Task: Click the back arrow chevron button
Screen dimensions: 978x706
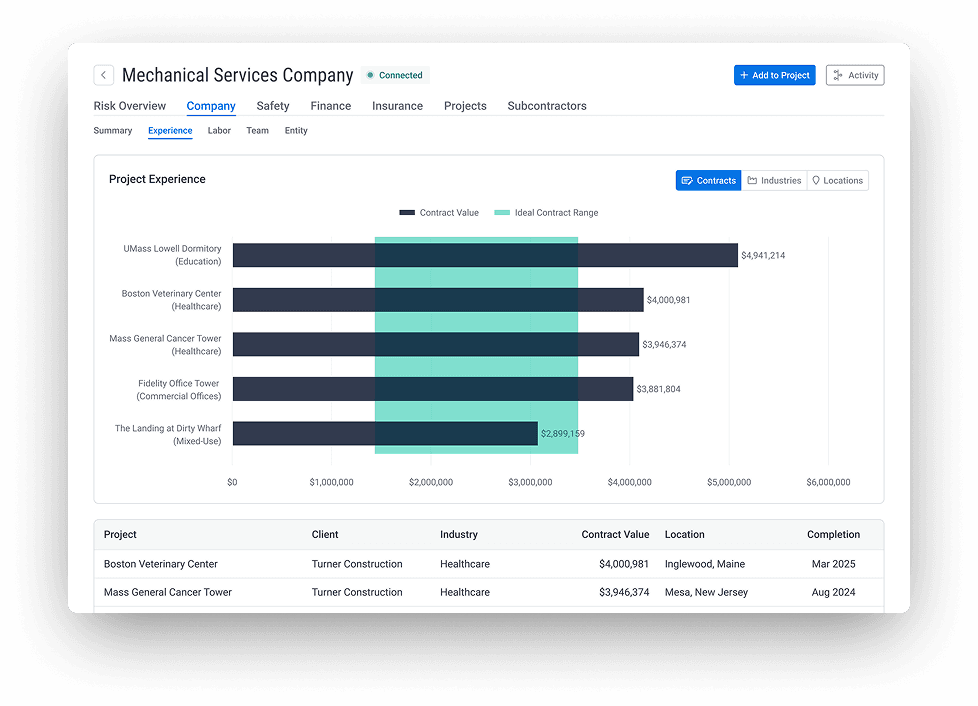Action: point(103,75)
